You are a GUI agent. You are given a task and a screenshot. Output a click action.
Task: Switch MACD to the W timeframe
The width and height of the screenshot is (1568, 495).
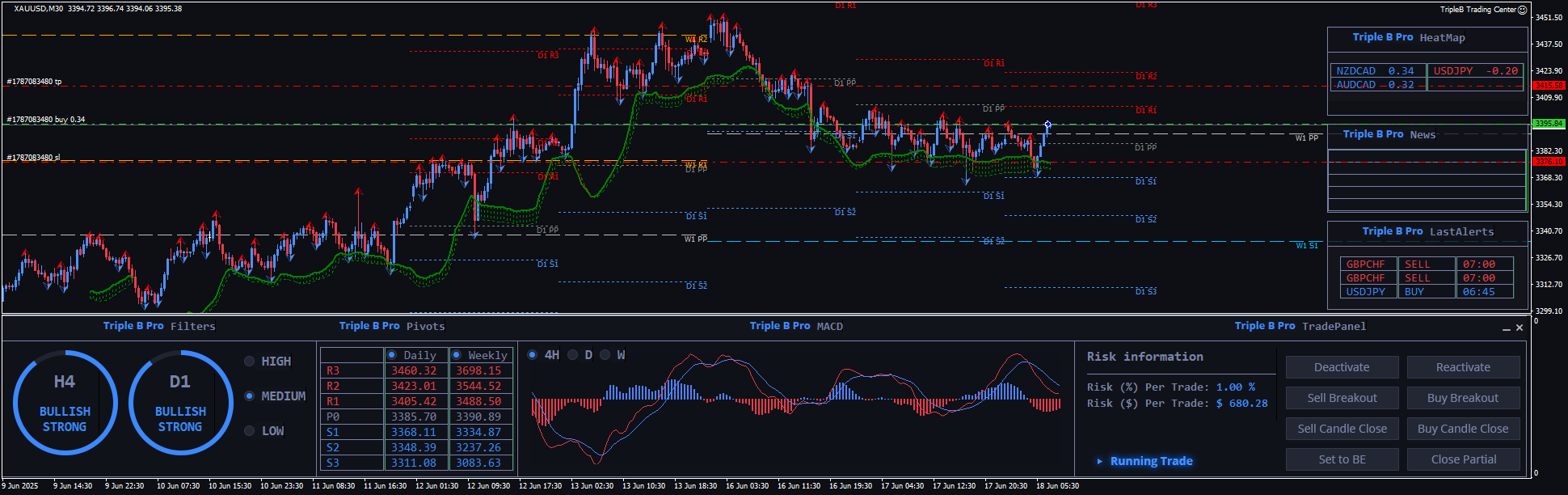(605, 355)
